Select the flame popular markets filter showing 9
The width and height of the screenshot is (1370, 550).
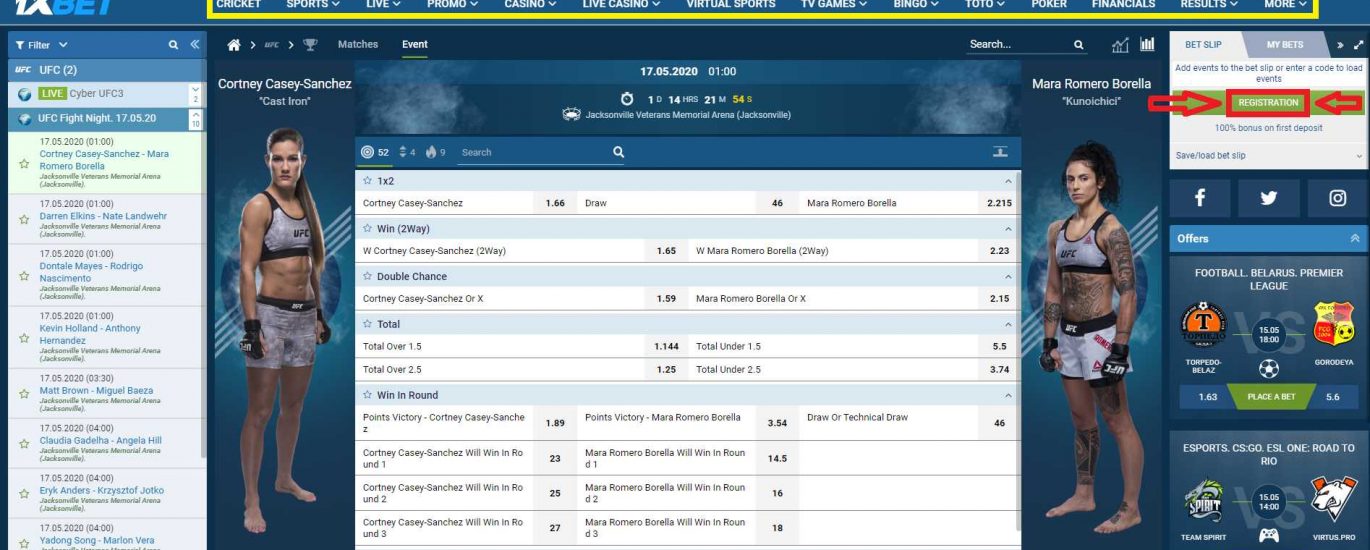(435, 152)
